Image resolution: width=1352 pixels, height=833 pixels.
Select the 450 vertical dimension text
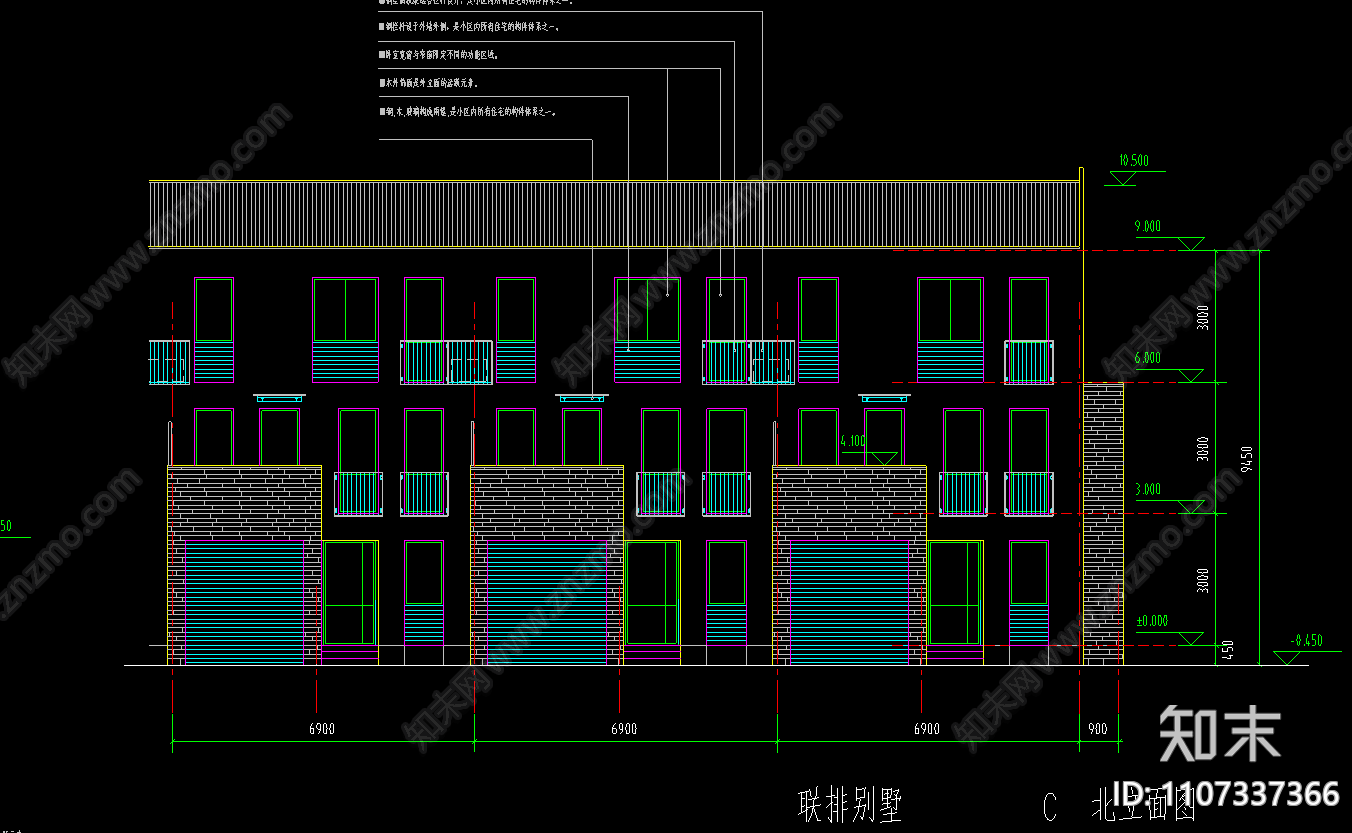pyautogui.click(x=1230, y=651)
